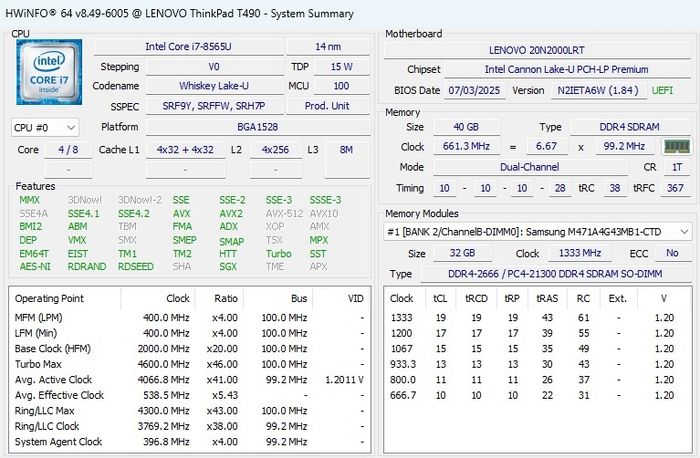The image size is (700, 458).
Task: Click the RDSEED feature label
Action: [x=136, y=266]
